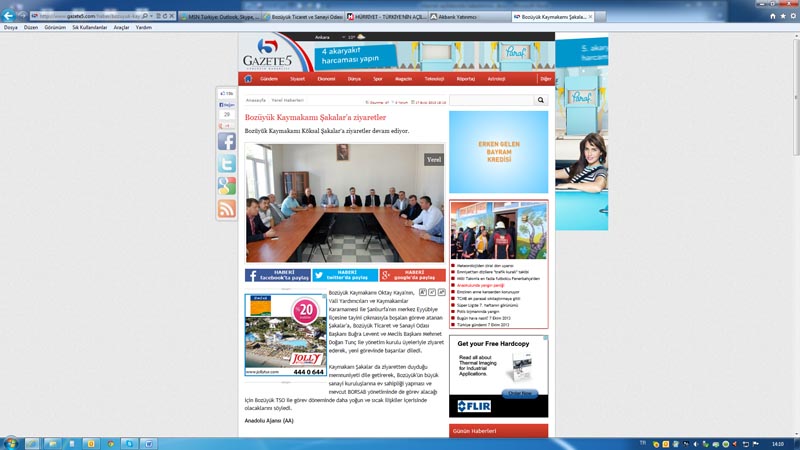The image size is (800, 450).
Task: Switch to Bozüyük Ticaret ve Sanayi Odası tab
Action: pos(304,17)
